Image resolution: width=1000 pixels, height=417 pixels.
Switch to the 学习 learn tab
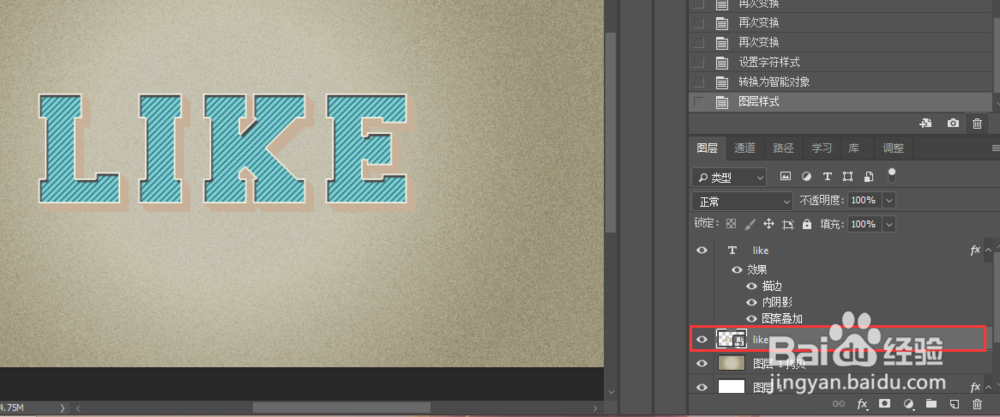point(821,149)
